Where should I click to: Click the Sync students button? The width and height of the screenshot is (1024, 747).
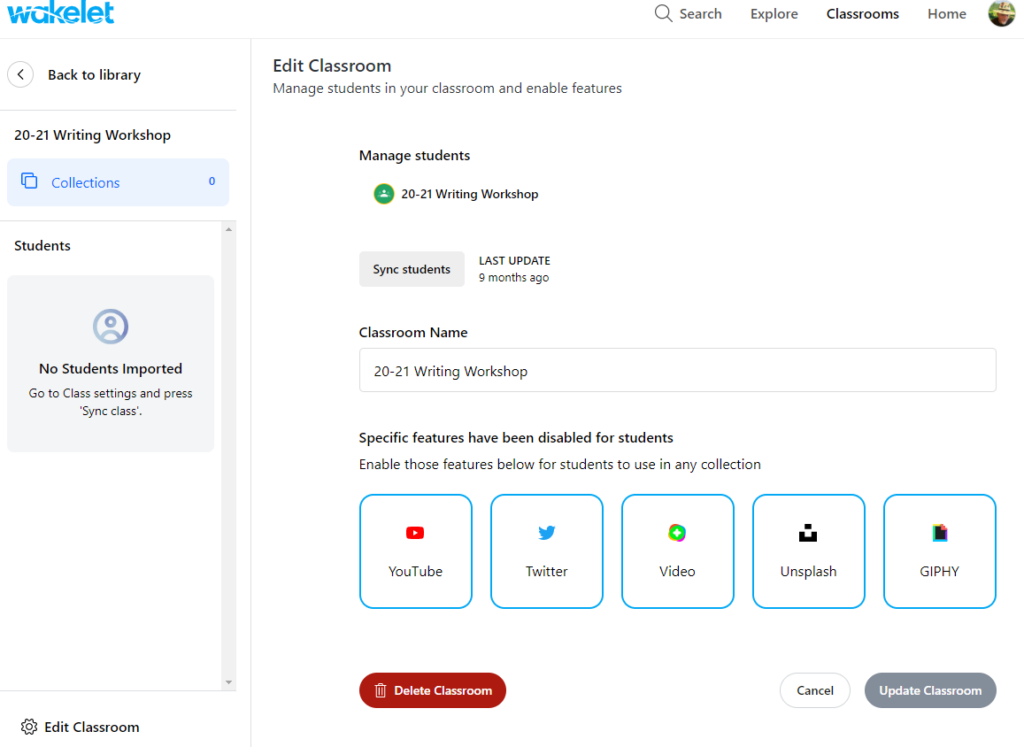pos(411,269)
